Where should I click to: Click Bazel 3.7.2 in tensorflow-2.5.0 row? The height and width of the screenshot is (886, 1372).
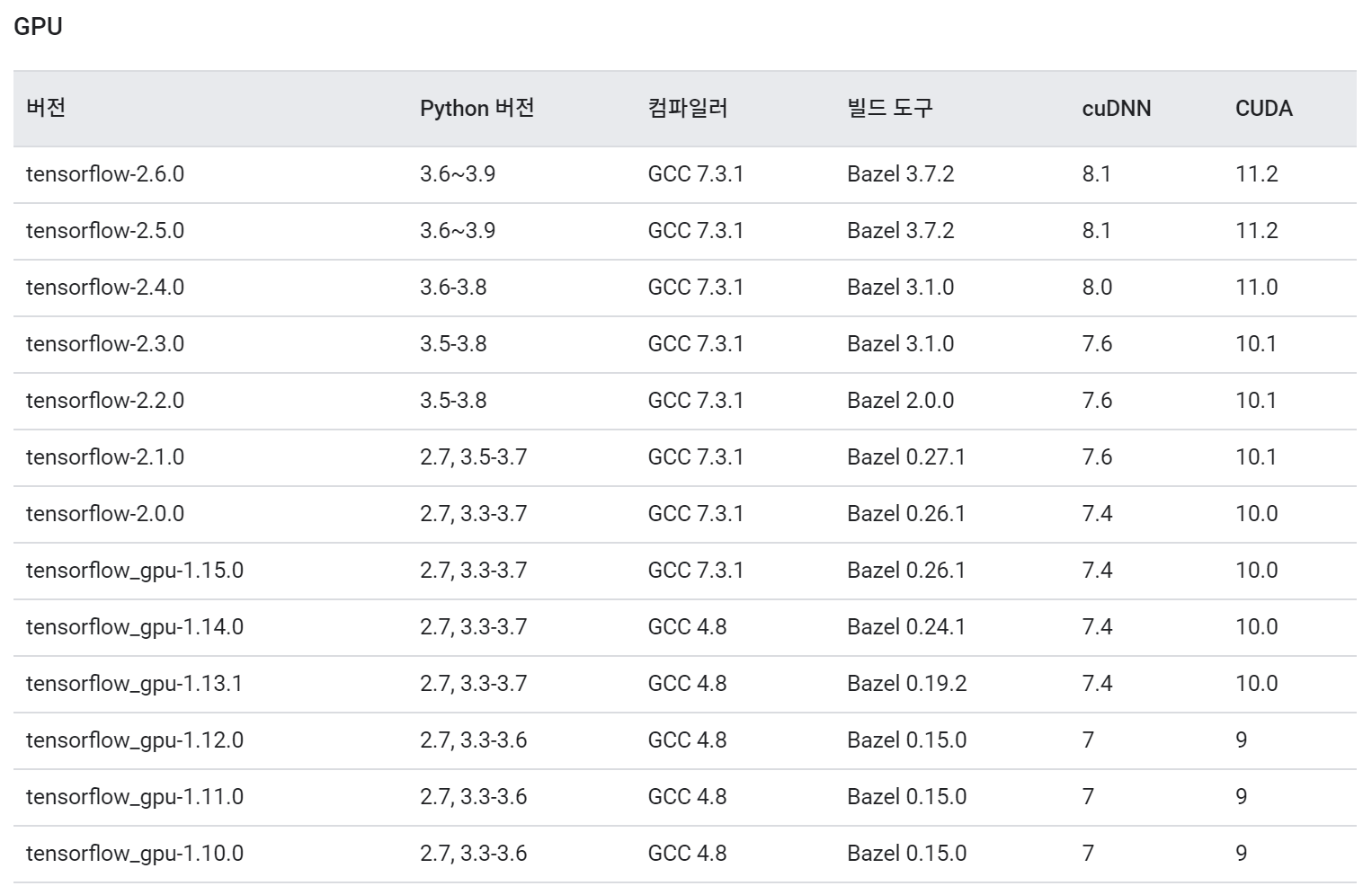tap(901, 231)
